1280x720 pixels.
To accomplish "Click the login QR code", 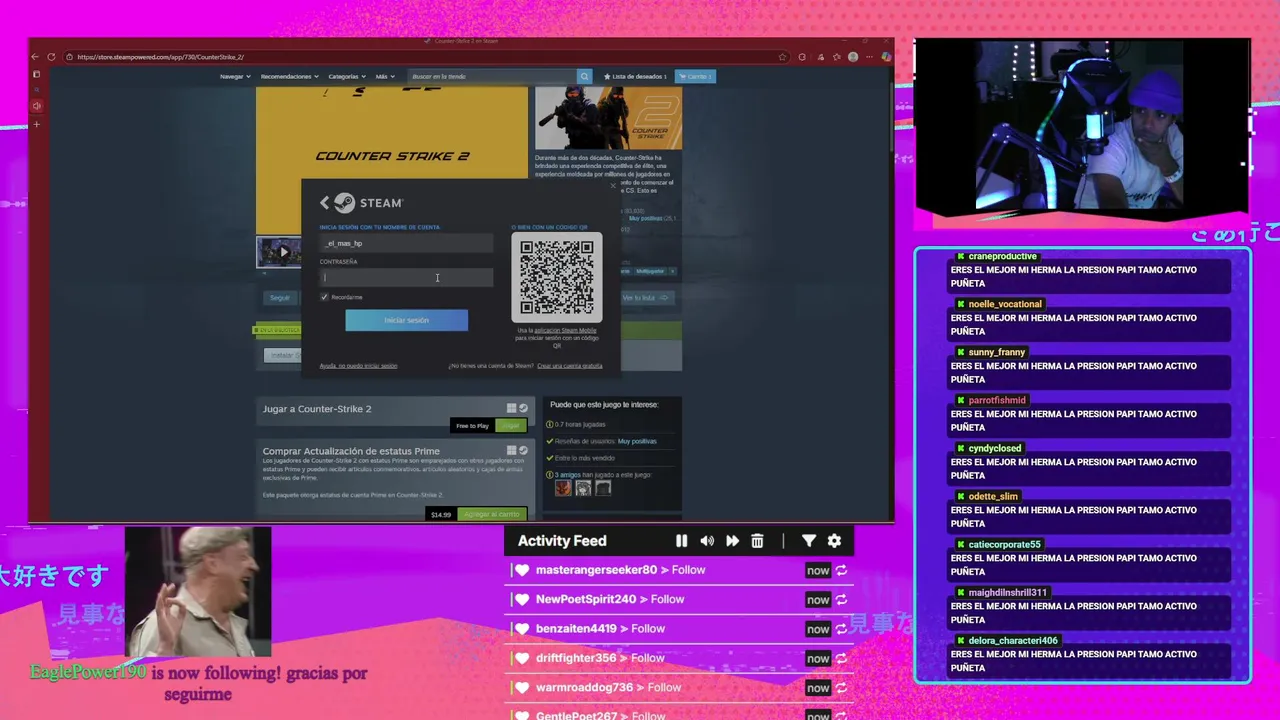I will coord(557,277).
